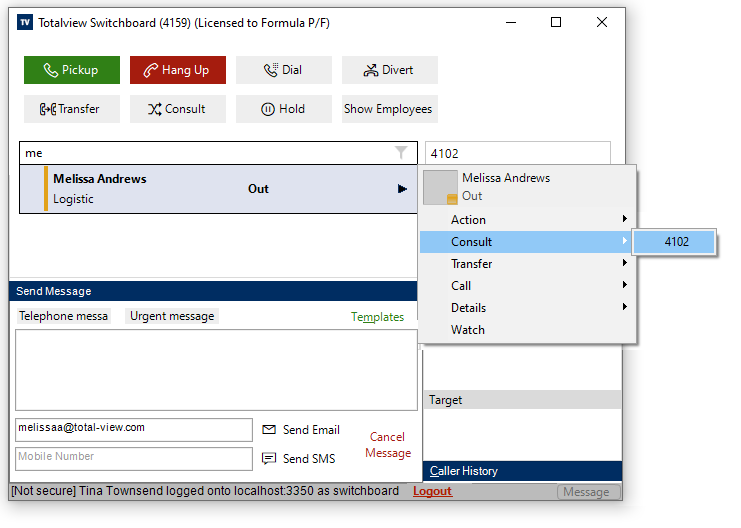The image size is (741, 528).
Task: Click the green Pickup call button
Action: point(72,70)
